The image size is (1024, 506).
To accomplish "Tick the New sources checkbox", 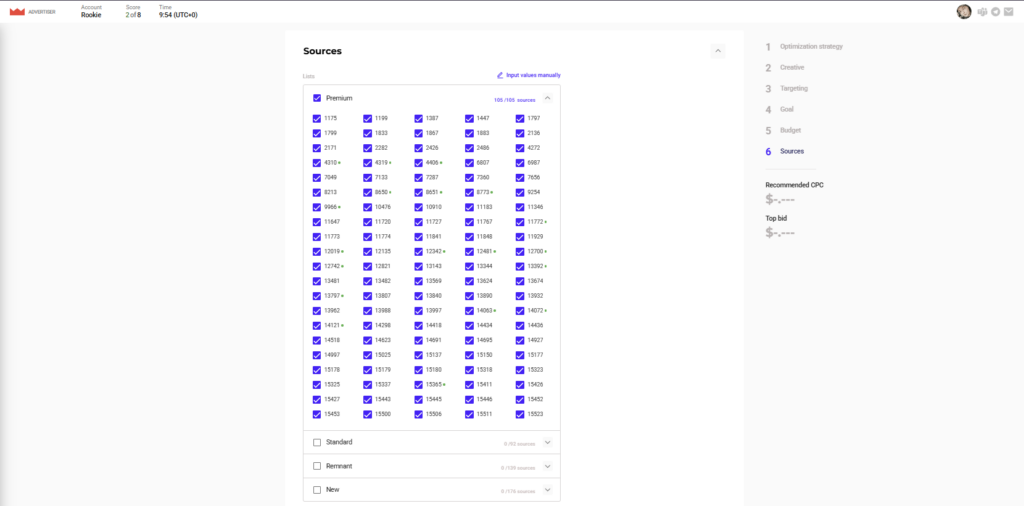I will (x=317, y=490).
